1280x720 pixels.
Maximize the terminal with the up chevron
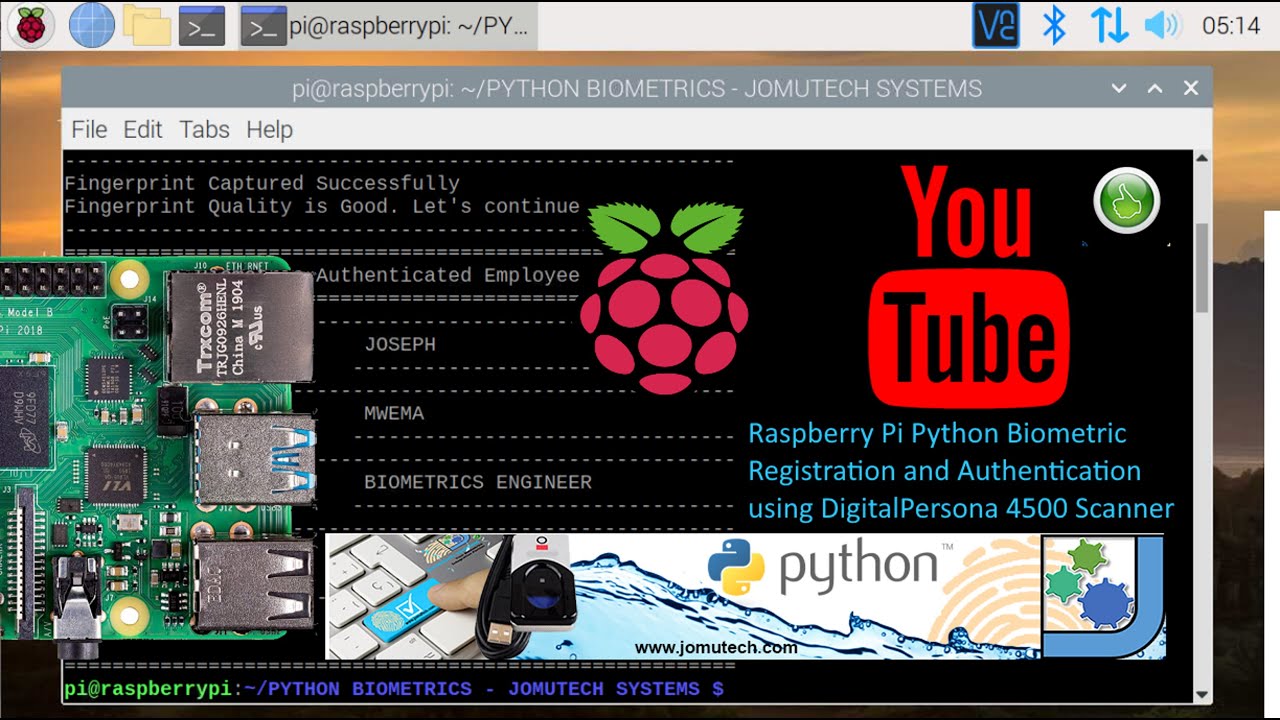[x=1155, y=88]
